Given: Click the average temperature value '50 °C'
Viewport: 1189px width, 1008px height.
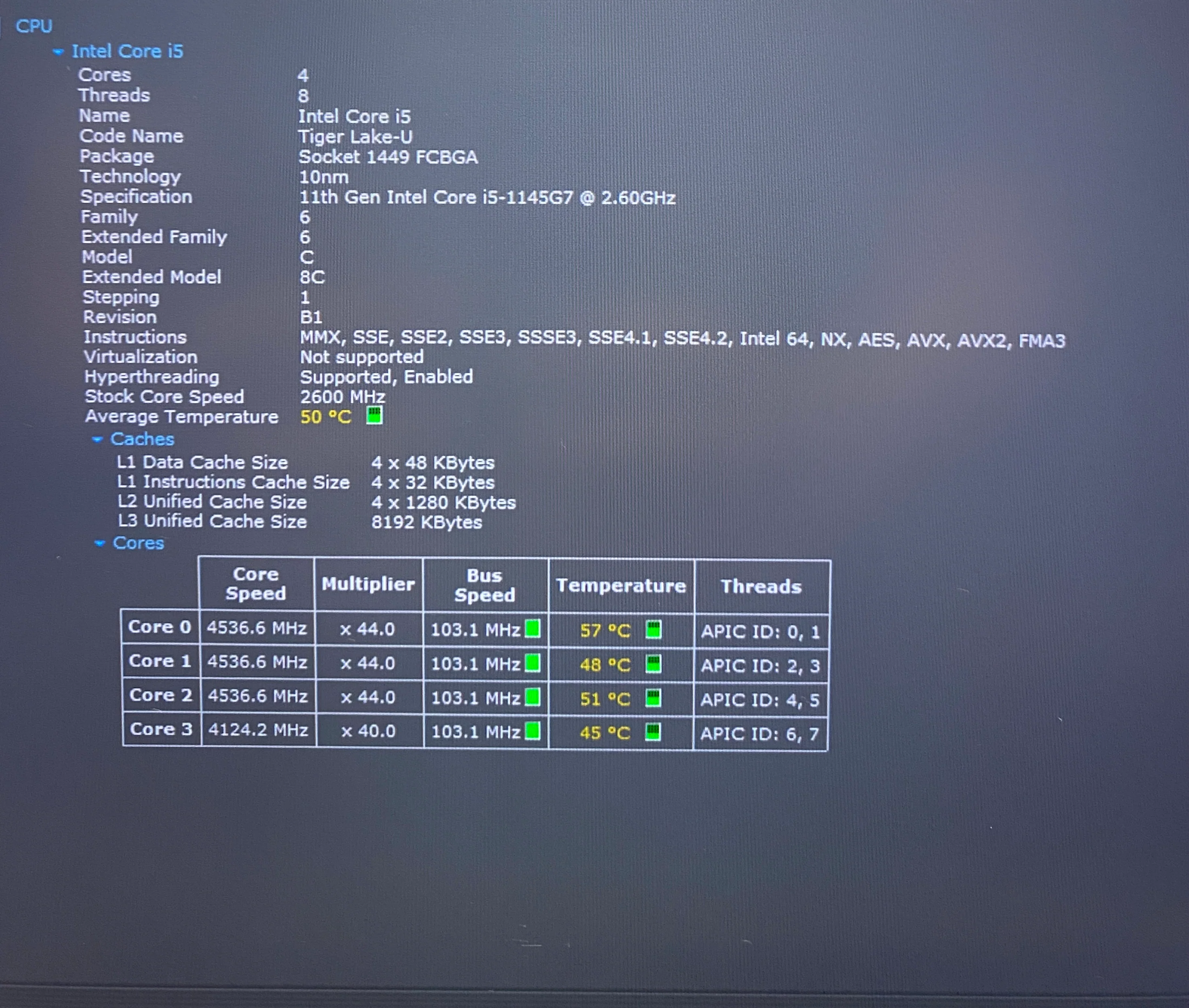Looking at the screenshot, I should (326, 417).
